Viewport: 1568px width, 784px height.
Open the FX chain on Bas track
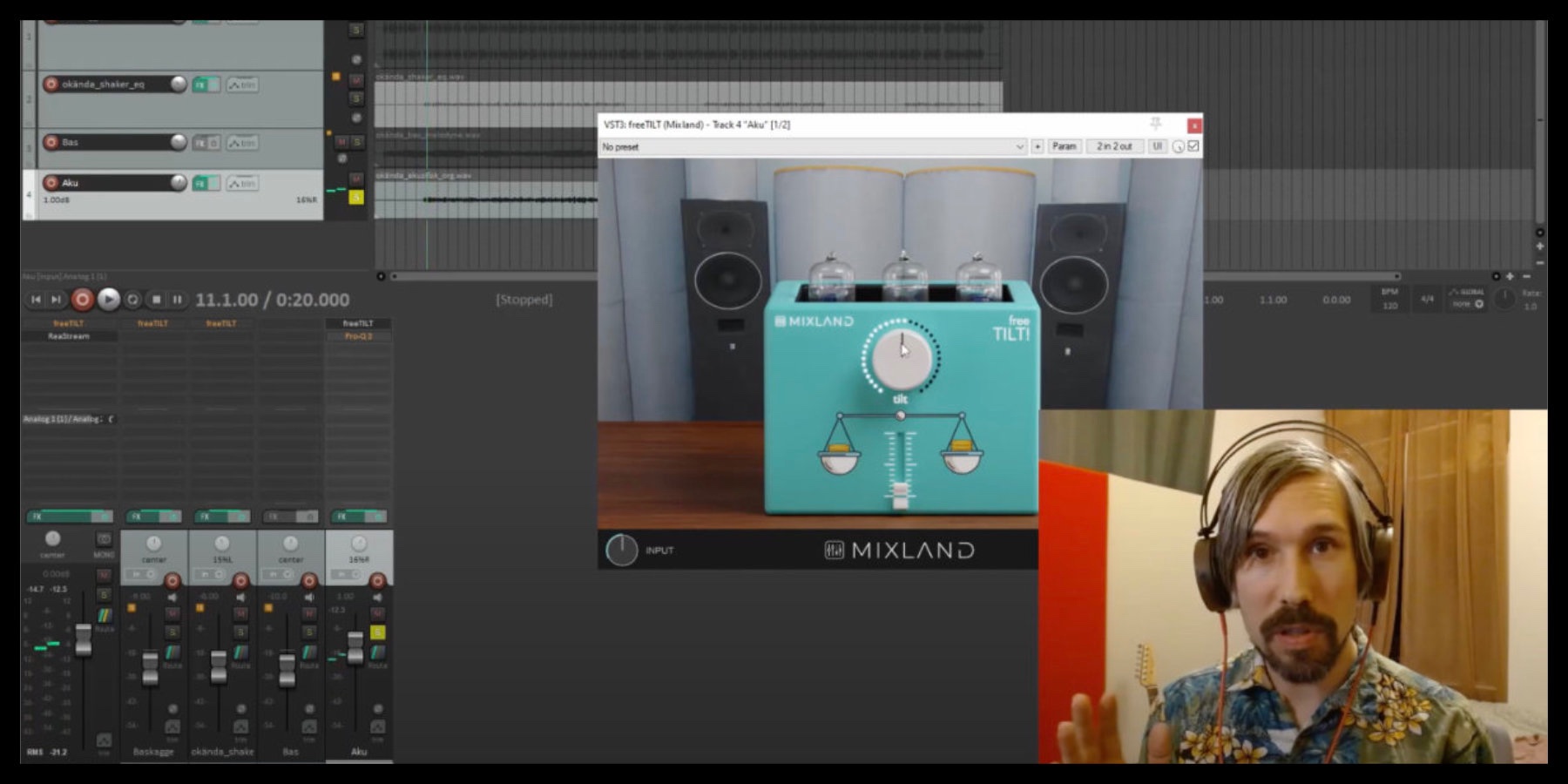(x=200, y=142)
